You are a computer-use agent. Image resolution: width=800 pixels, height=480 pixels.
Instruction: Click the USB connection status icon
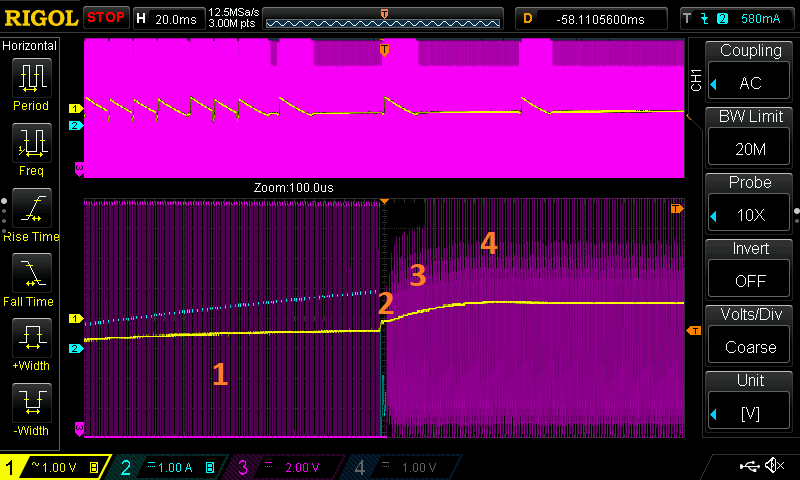click(749, 466)
